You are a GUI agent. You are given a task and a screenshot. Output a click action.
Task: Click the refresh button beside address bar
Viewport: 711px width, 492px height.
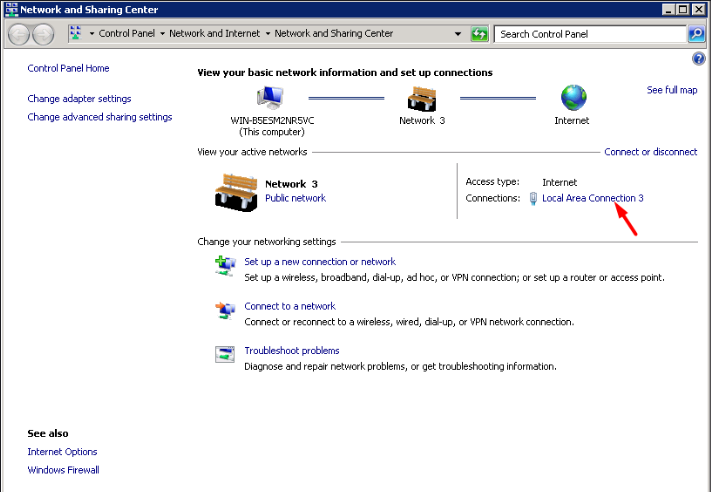[479, 34]
